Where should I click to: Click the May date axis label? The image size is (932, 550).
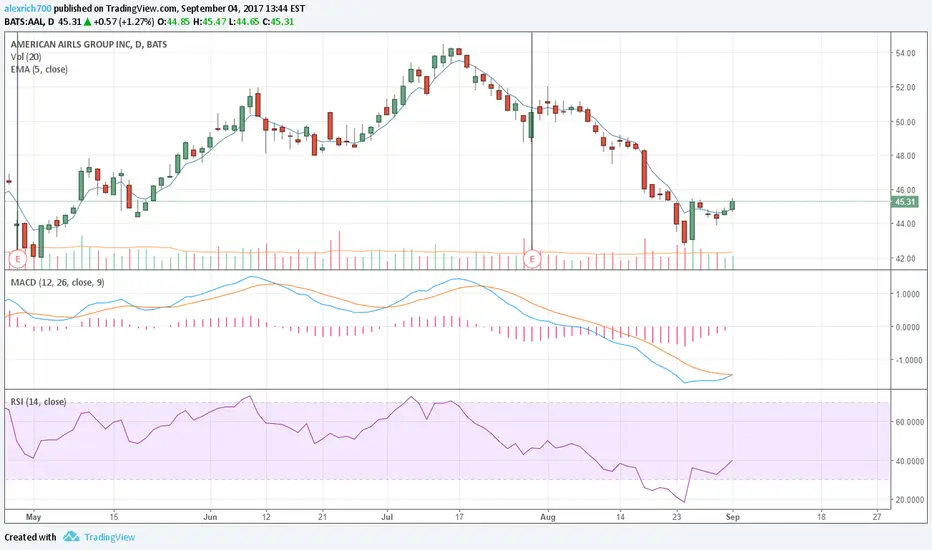point(33,517)
